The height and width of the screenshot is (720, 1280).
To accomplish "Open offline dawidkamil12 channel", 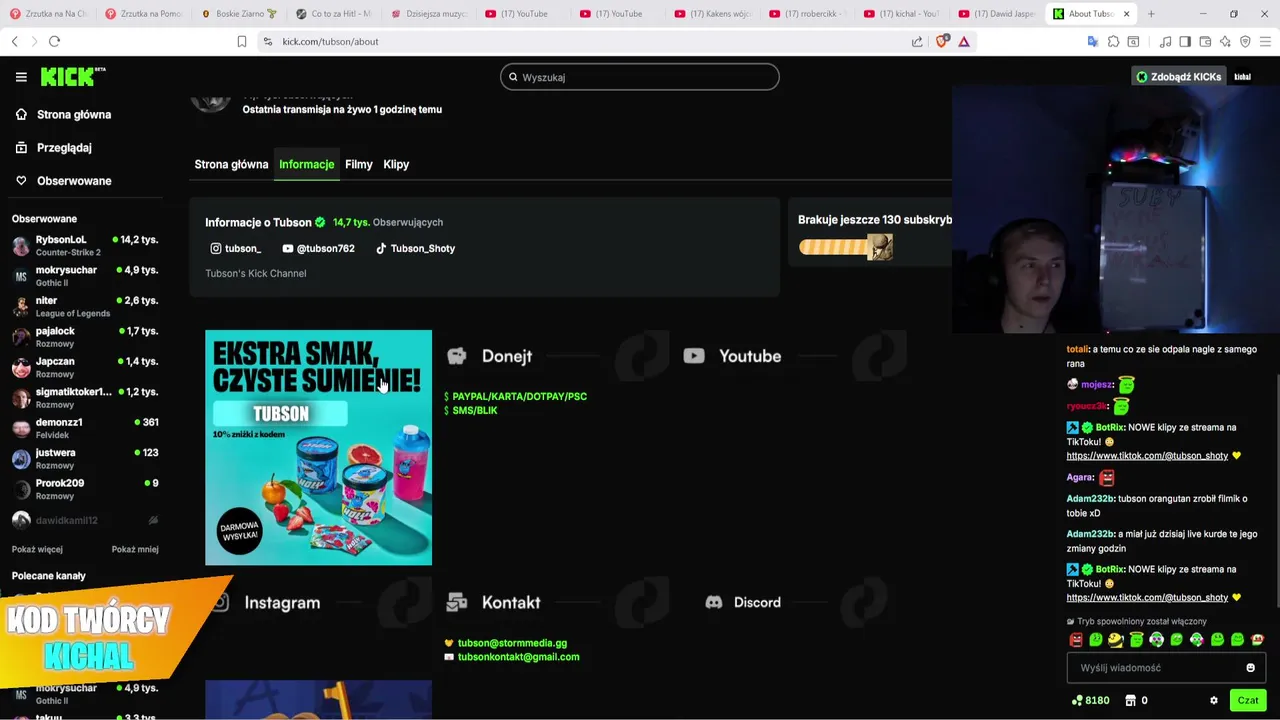I will (85, 520).
